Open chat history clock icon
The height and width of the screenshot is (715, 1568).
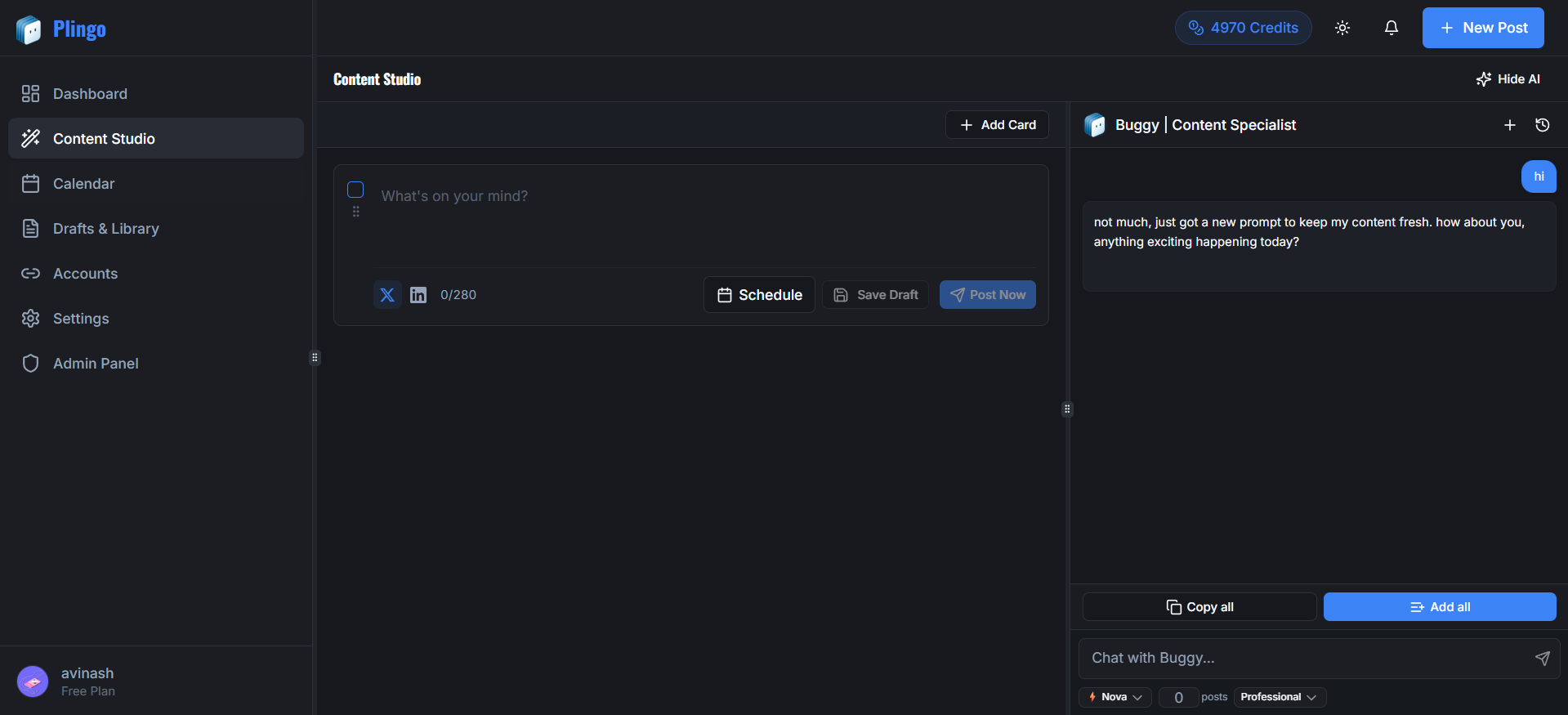pyautogui.click(x=1543, y=125)
